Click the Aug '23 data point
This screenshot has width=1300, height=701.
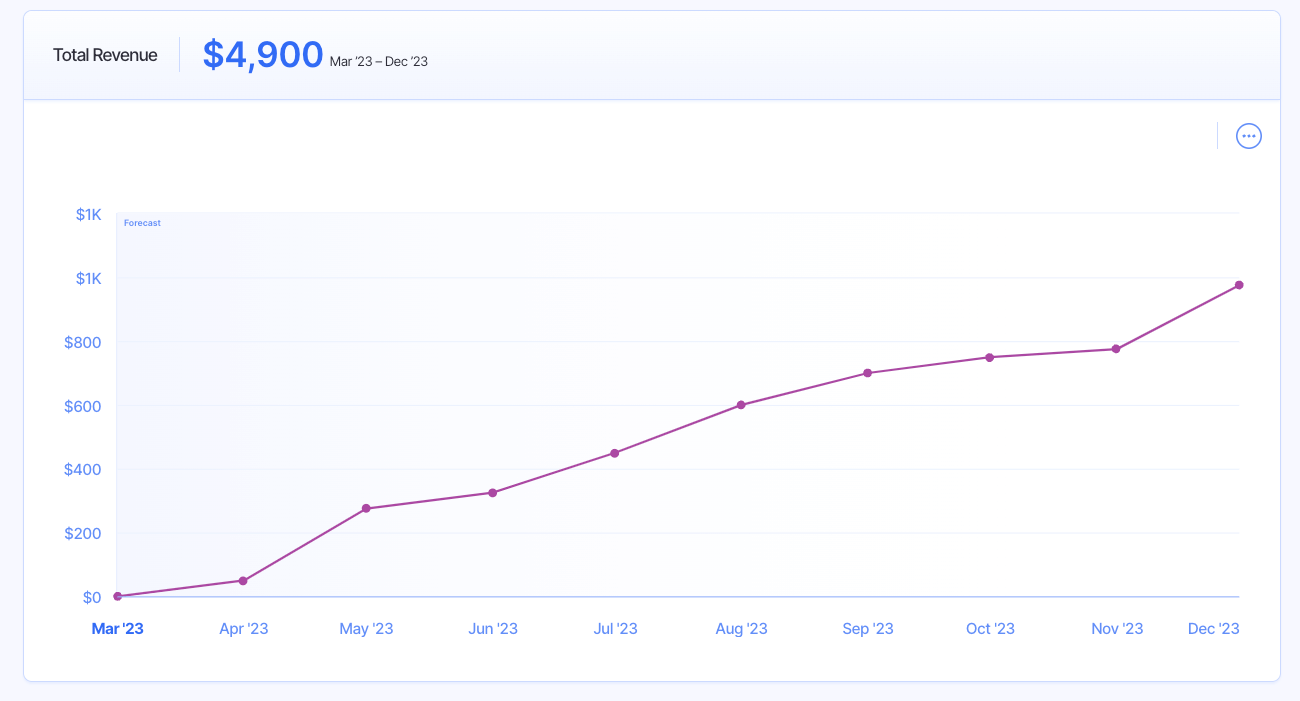740,405
